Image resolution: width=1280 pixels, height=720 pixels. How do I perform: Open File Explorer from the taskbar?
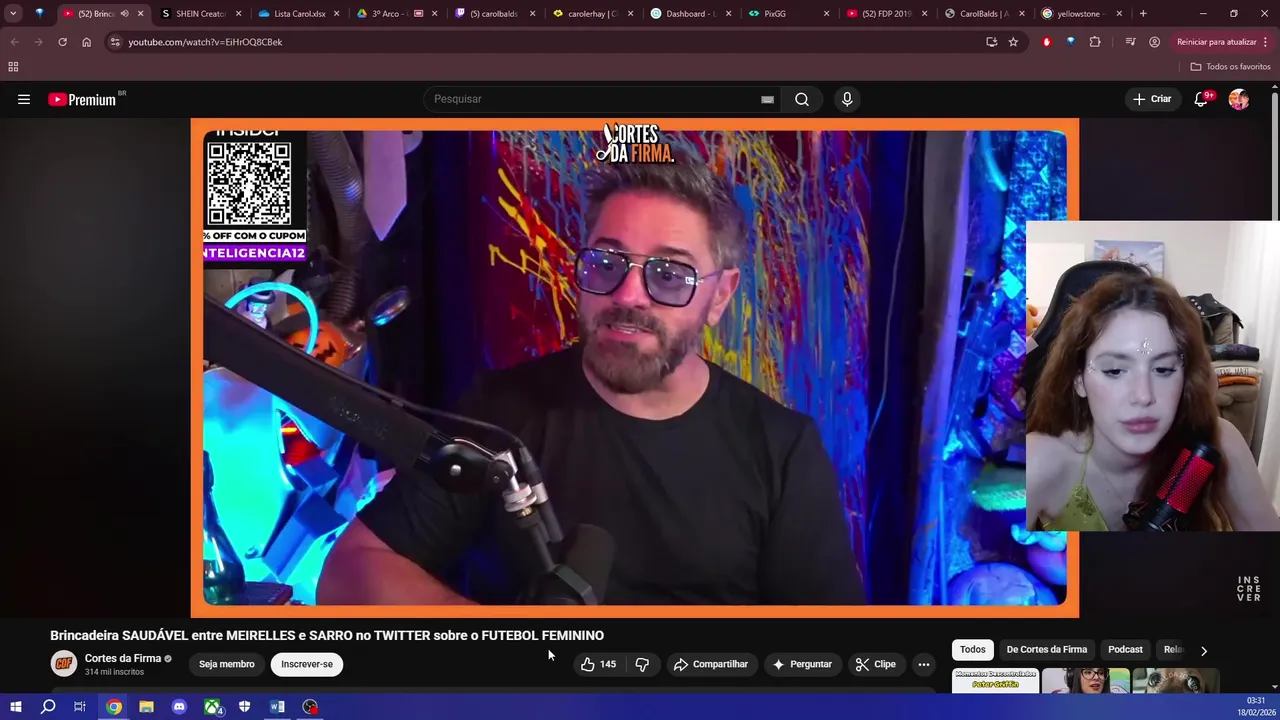tap(146, 707)
